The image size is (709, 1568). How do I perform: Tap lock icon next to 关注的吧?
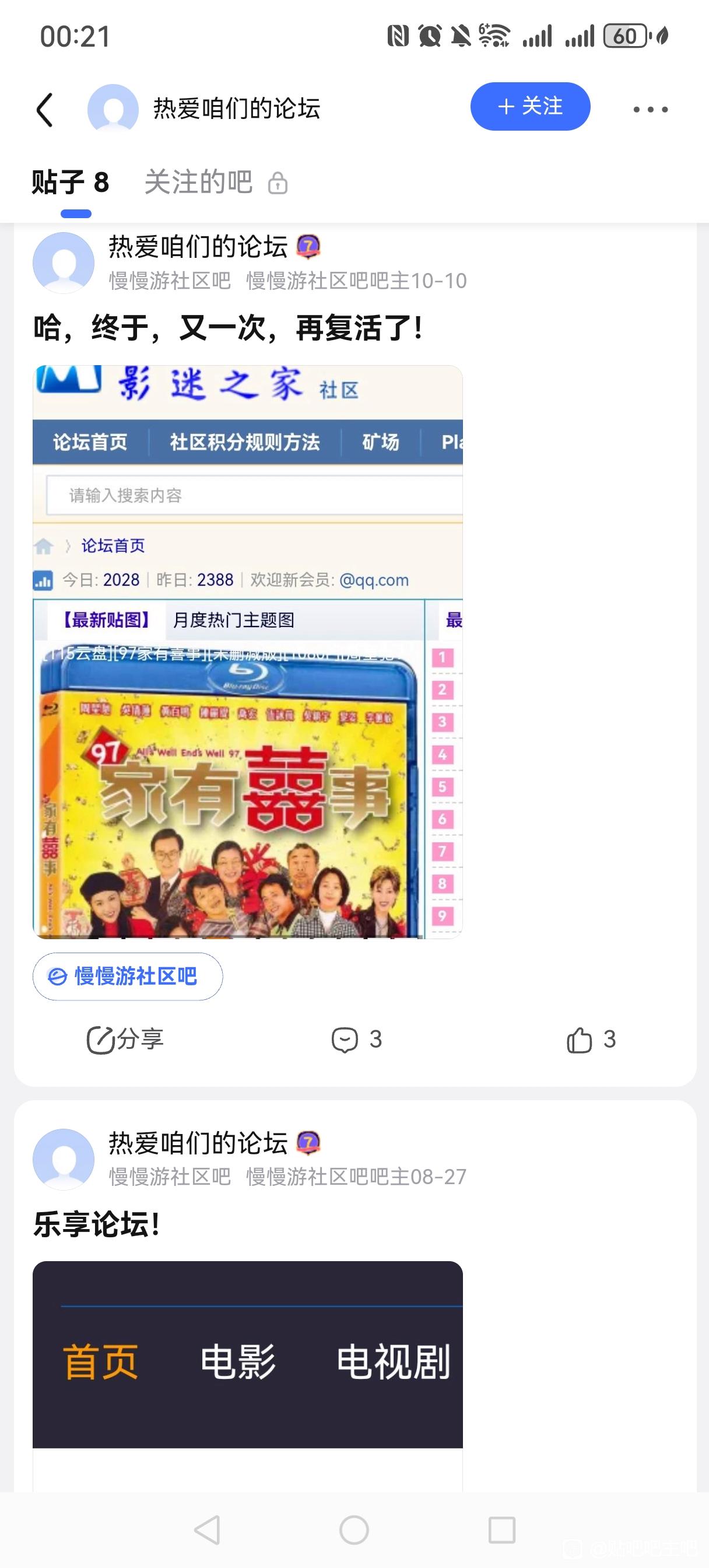point(278,183)
